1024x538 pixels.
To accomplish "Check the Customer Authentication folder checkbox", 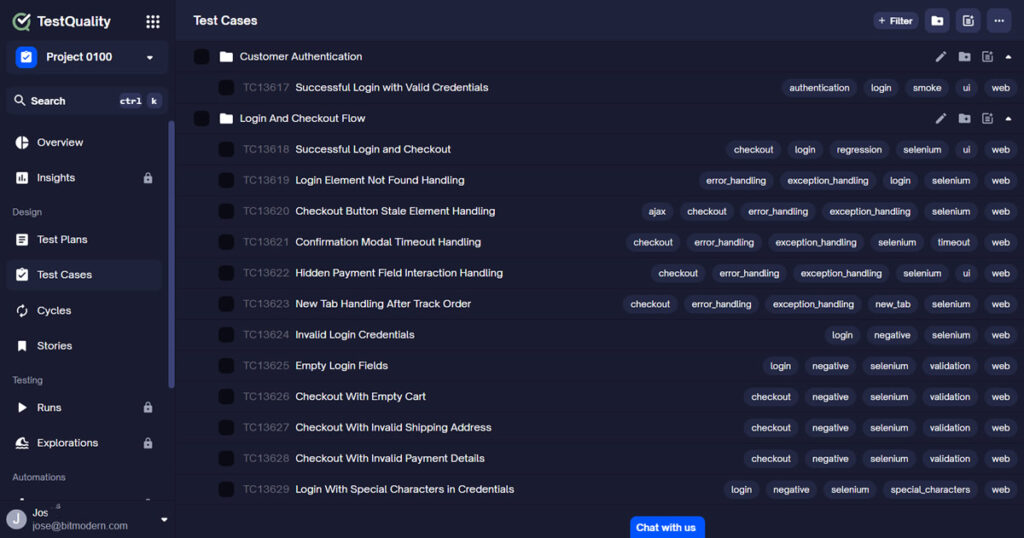I will pyautogui.click(x=202, y=57).
